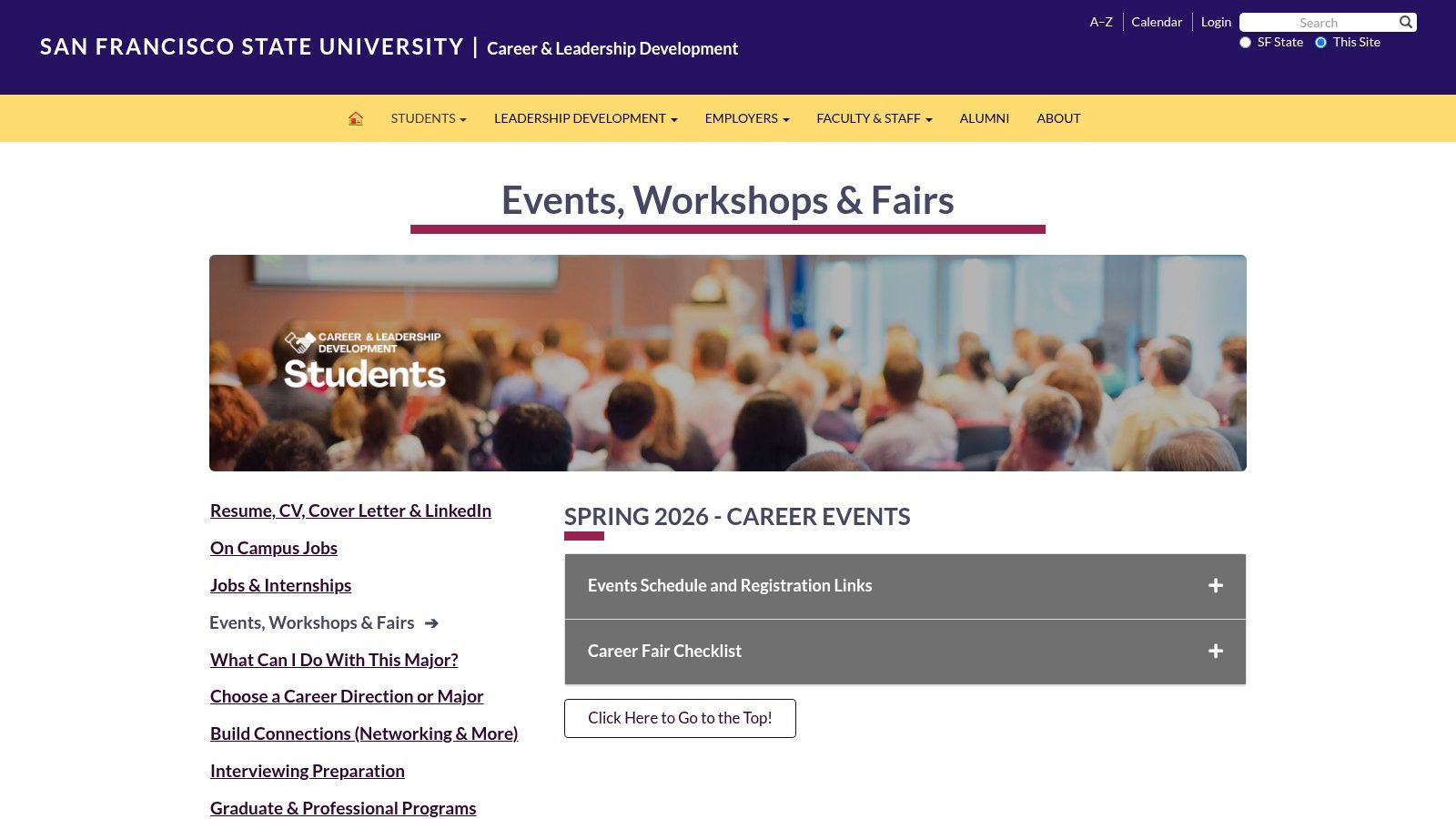Click Career & Leadership Development header link
The width and height of the screenshot is (1456, 819).
coord(612,48)
